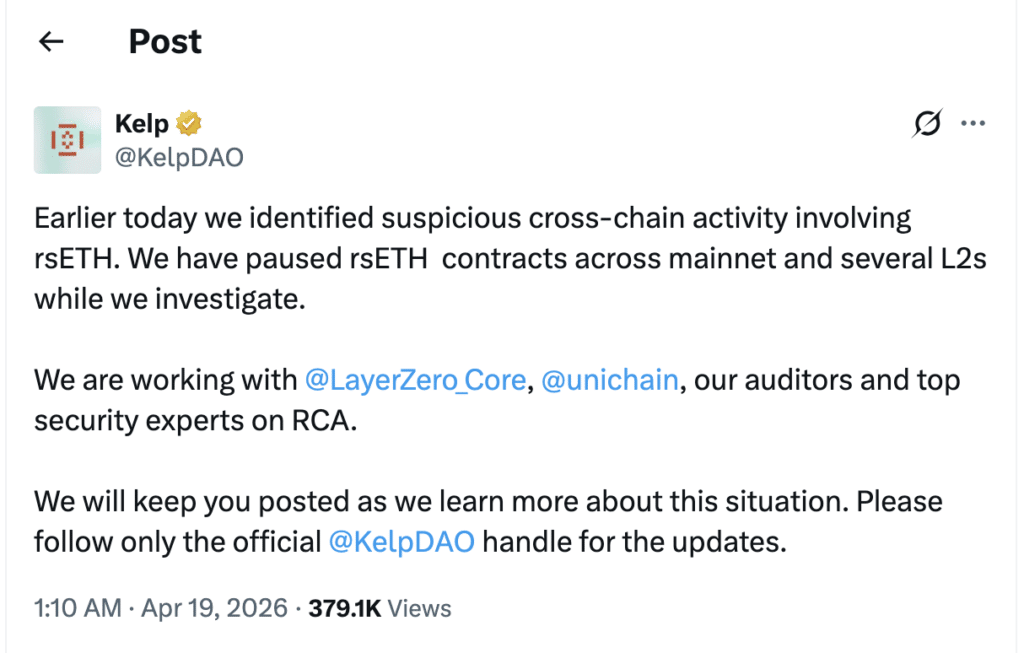Click the gold verified badge beside Kelp
The width and height of the screenshot is (1024, 653).
pyautogui.click(x=189, y=124)
